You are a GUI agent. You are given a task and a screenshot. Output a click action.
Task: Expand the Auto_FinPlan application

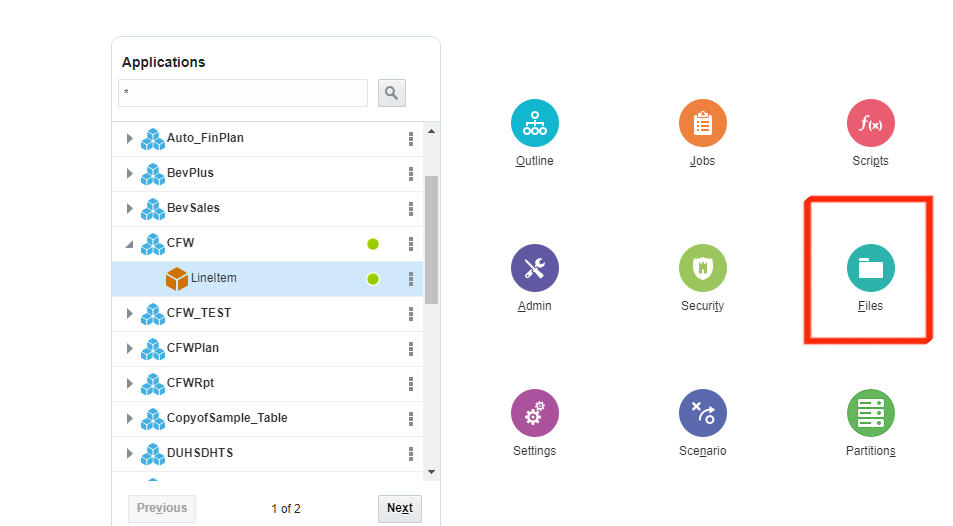[129, 139]
